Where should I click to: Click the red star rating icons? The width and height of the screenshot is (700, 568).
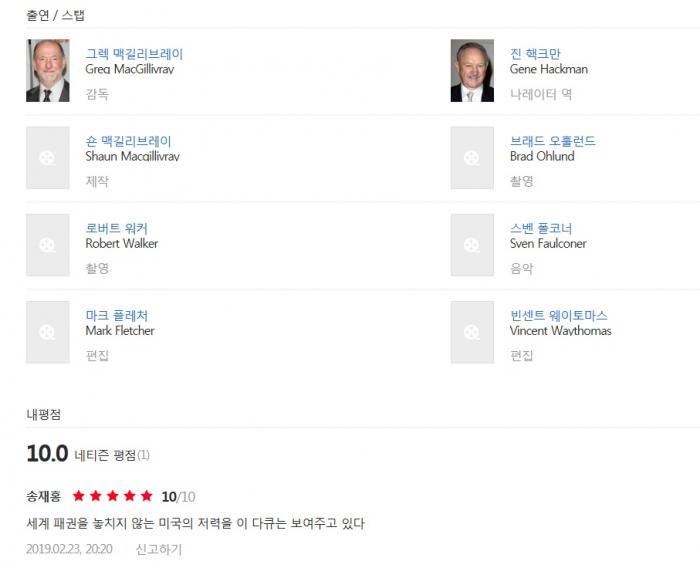click(113, 496)
